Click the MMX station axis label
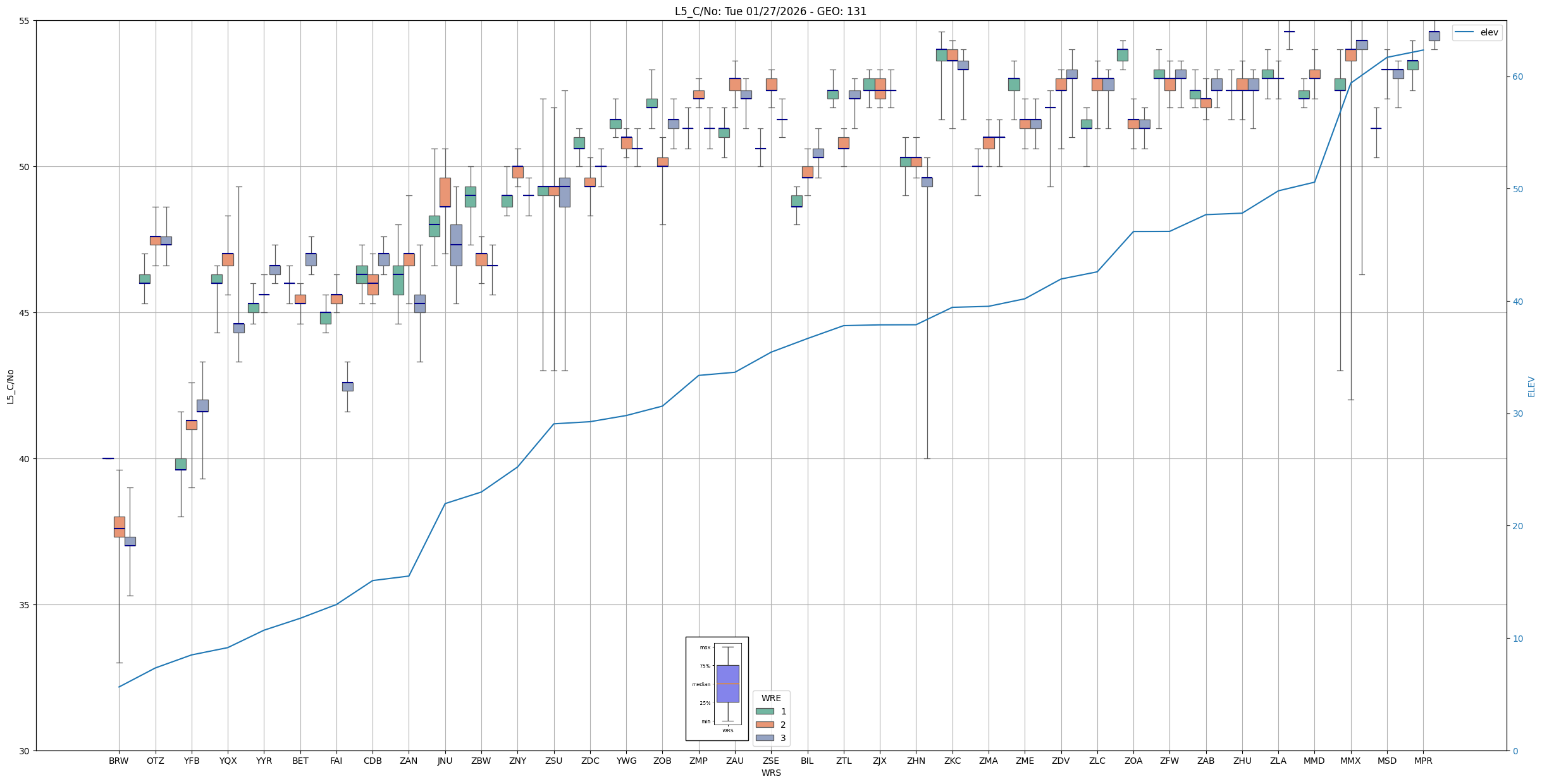Image resolution: width=1542 pixels, height=784 pixels. pyautogui.click(x=1350, y=761)
